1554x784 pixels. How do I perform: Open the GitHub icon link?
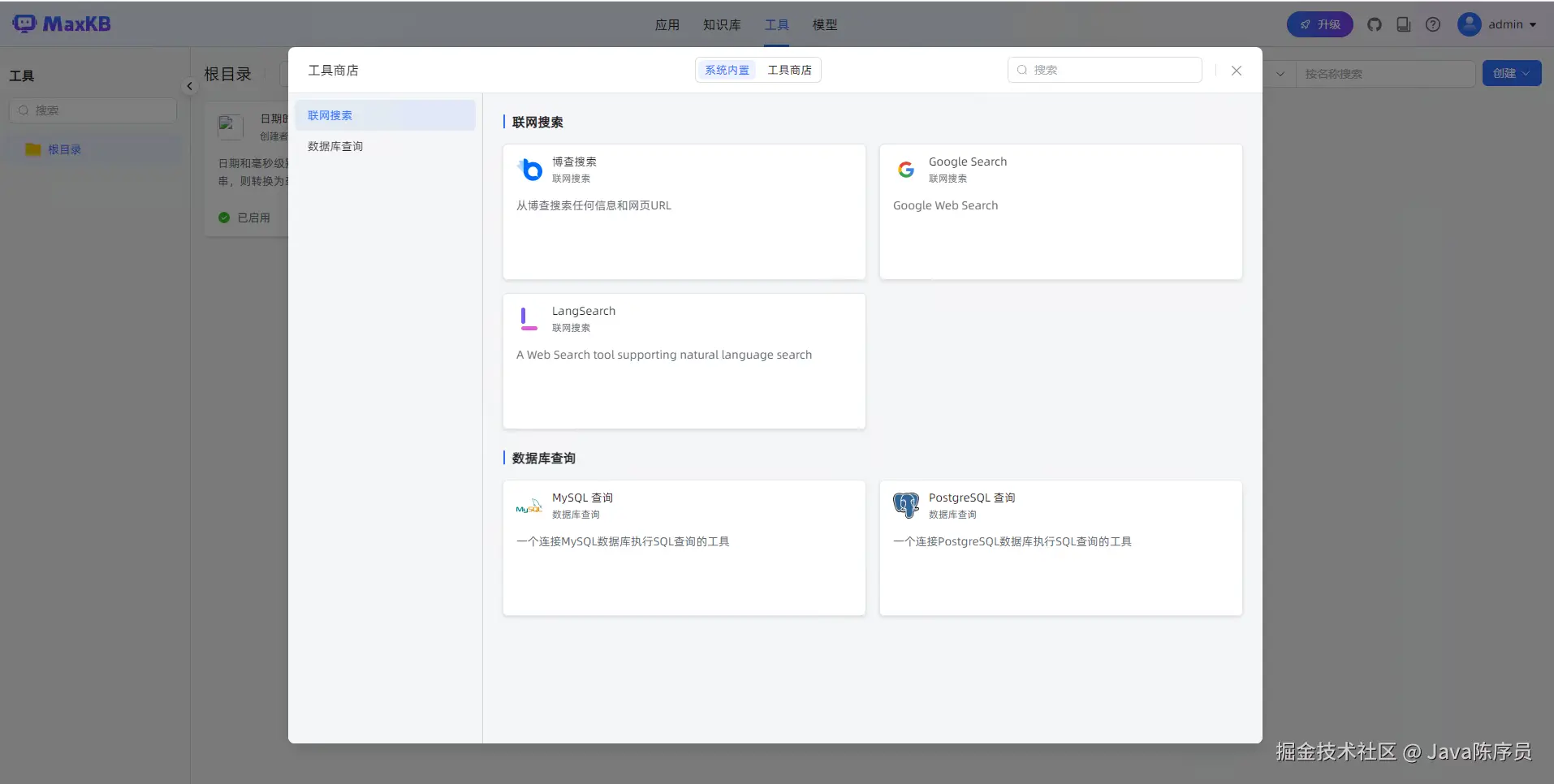[1375, 24]
